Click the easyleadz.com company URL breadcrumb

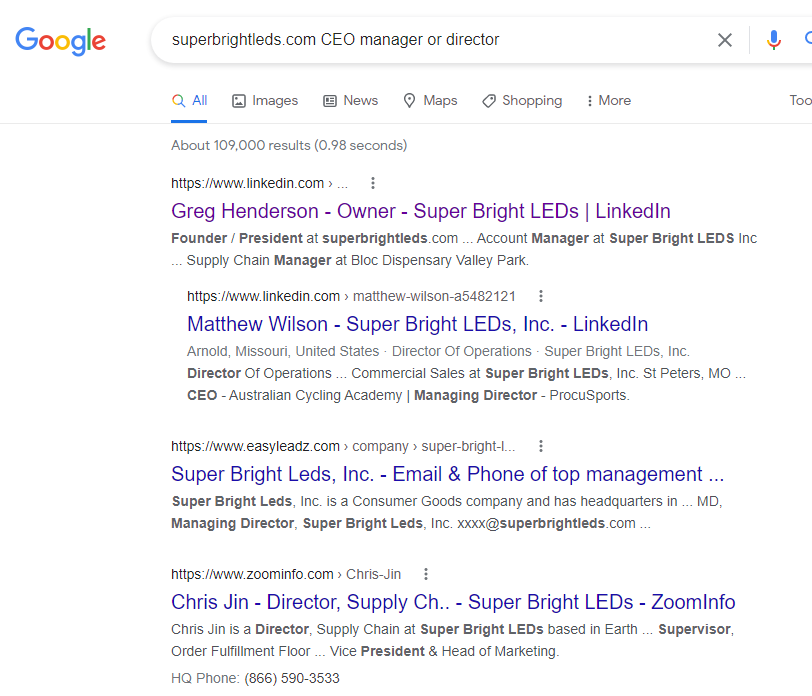click(x=343, y=446)
